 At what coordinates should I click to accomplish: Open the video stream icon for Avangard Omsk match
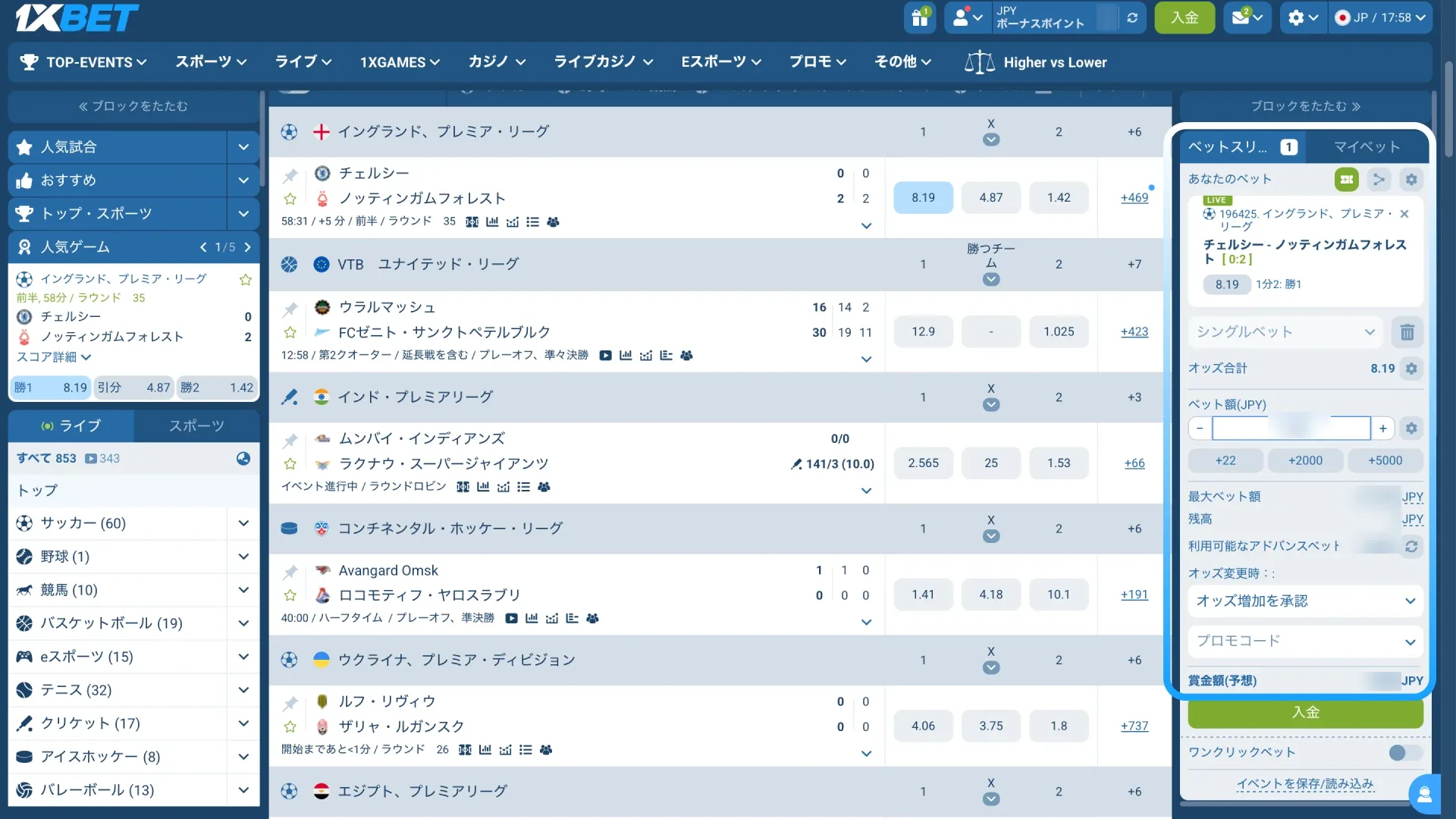click(x=511, y=618)
